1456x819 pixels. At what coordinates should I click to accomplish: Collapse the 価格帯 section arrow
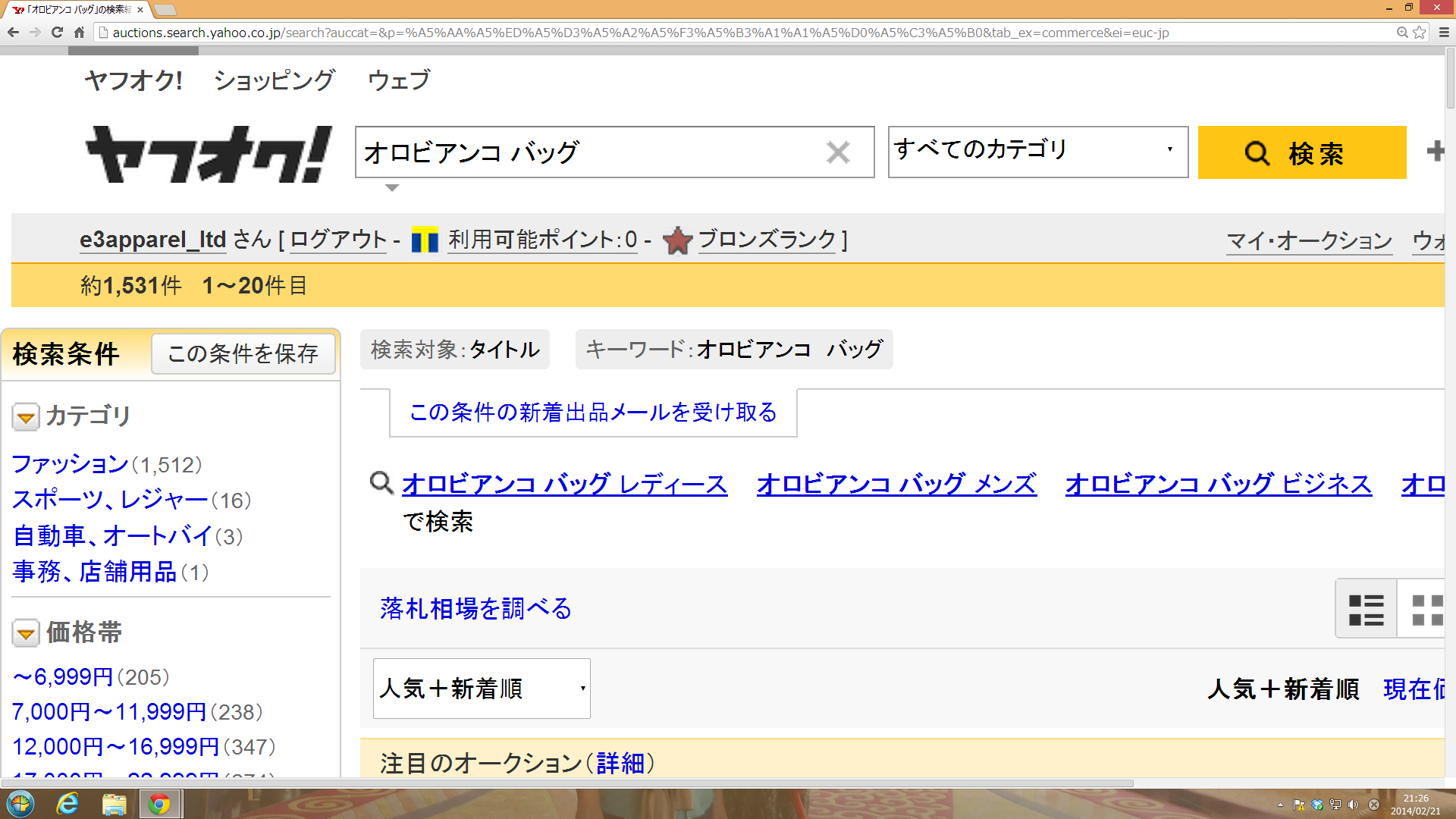coord(26,633)
